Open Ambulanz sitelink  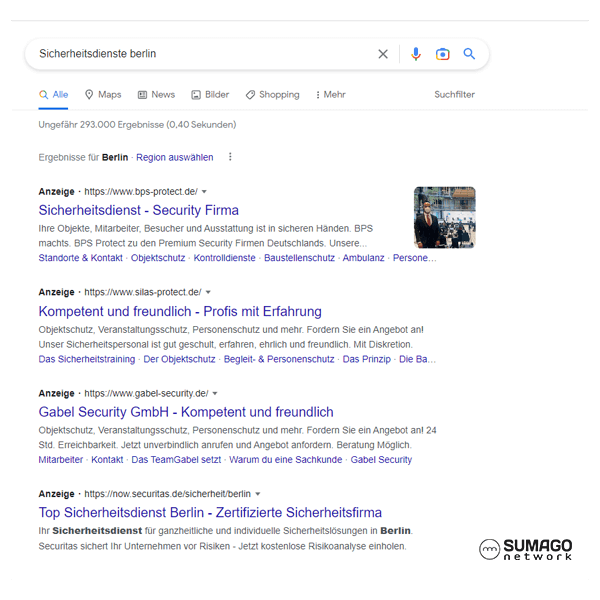pos(364,258)
